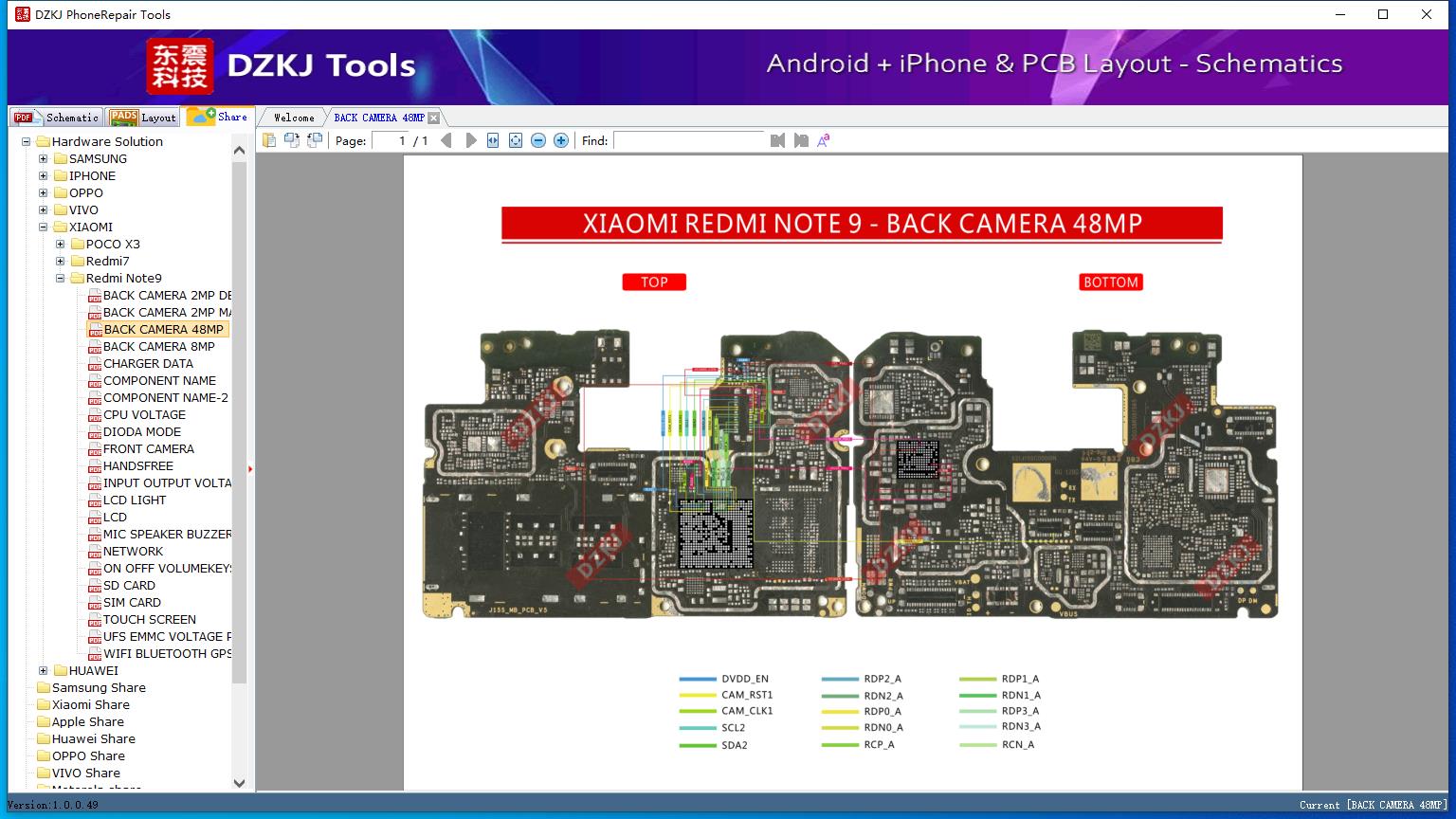Find next match icon
The image size is (1456, 819).
801,140
